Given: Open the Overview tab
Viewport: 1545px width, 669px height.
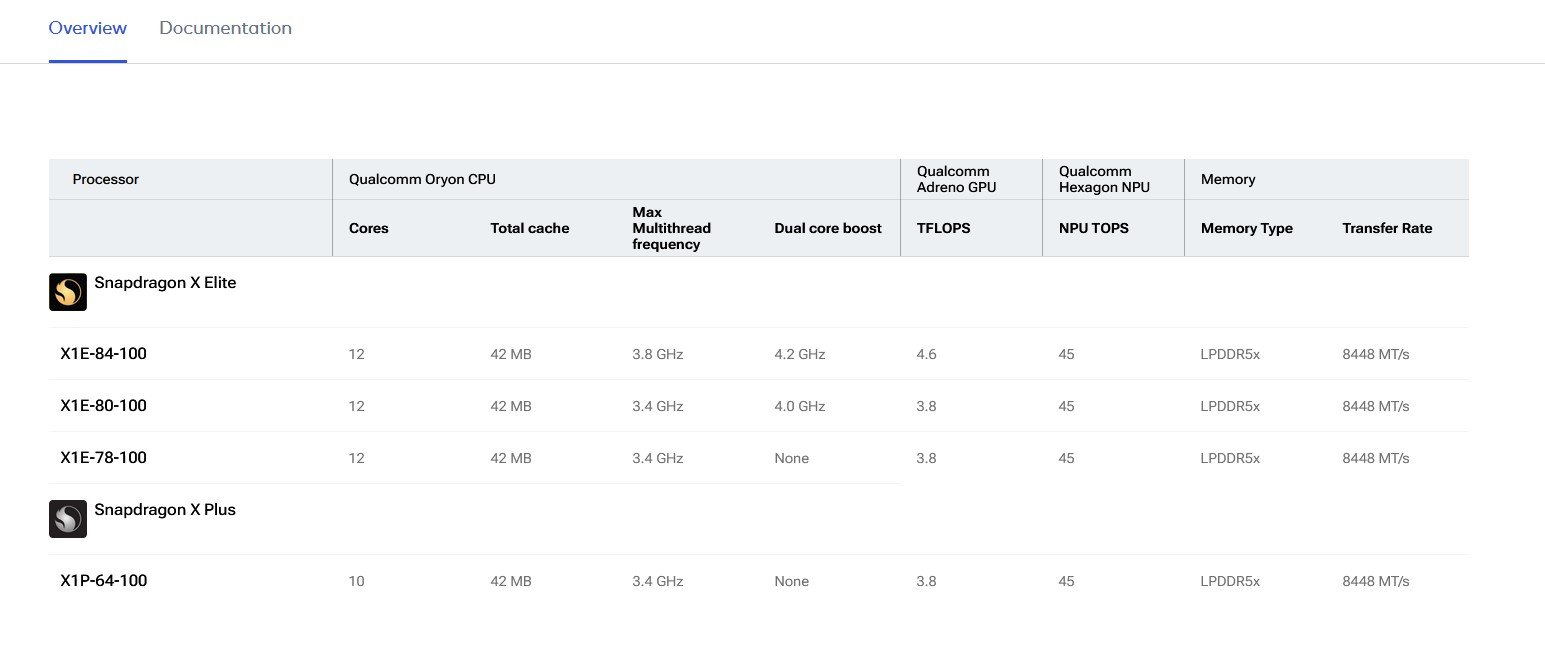Looking at the screenshot, I should [x=88, y=28].
